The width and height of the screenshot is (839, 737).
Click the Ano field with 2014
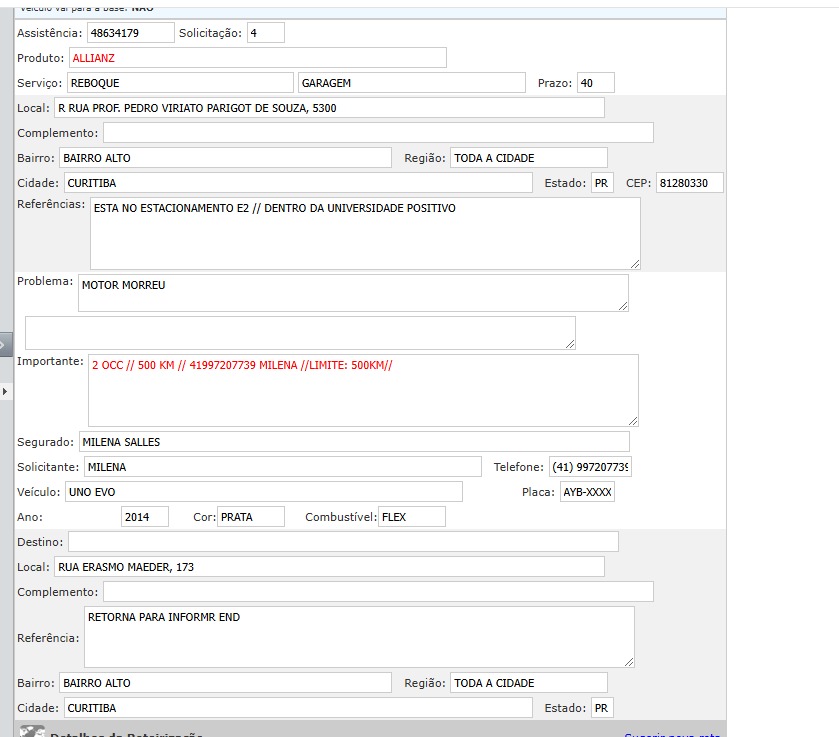tap(145, 517)
